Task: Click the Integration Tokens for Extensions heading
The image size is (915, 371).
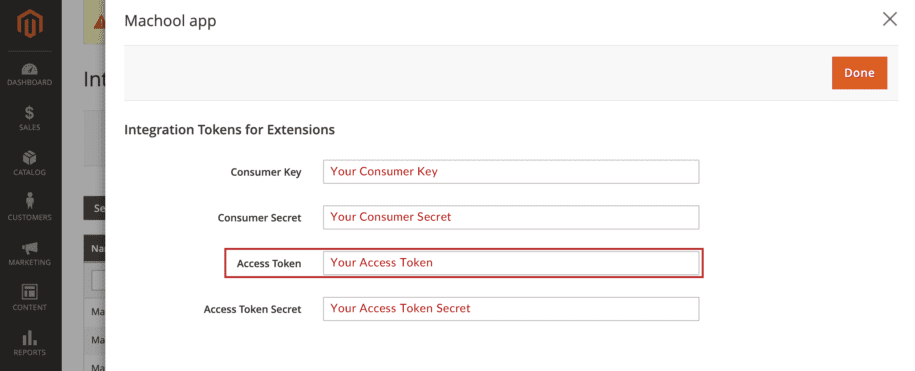Action: pos(229,130)
